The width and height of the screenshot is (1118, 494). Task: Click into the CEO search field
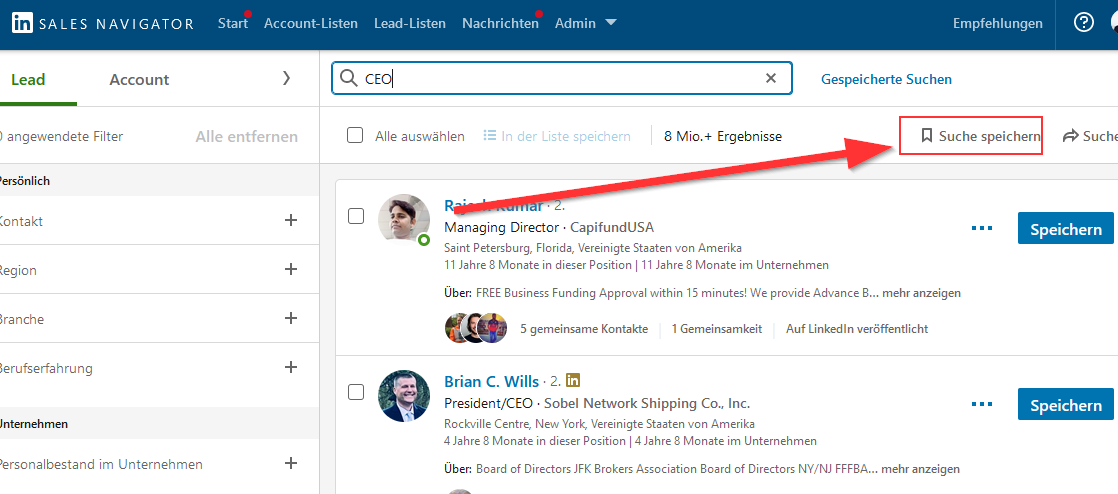pos(560,79)
